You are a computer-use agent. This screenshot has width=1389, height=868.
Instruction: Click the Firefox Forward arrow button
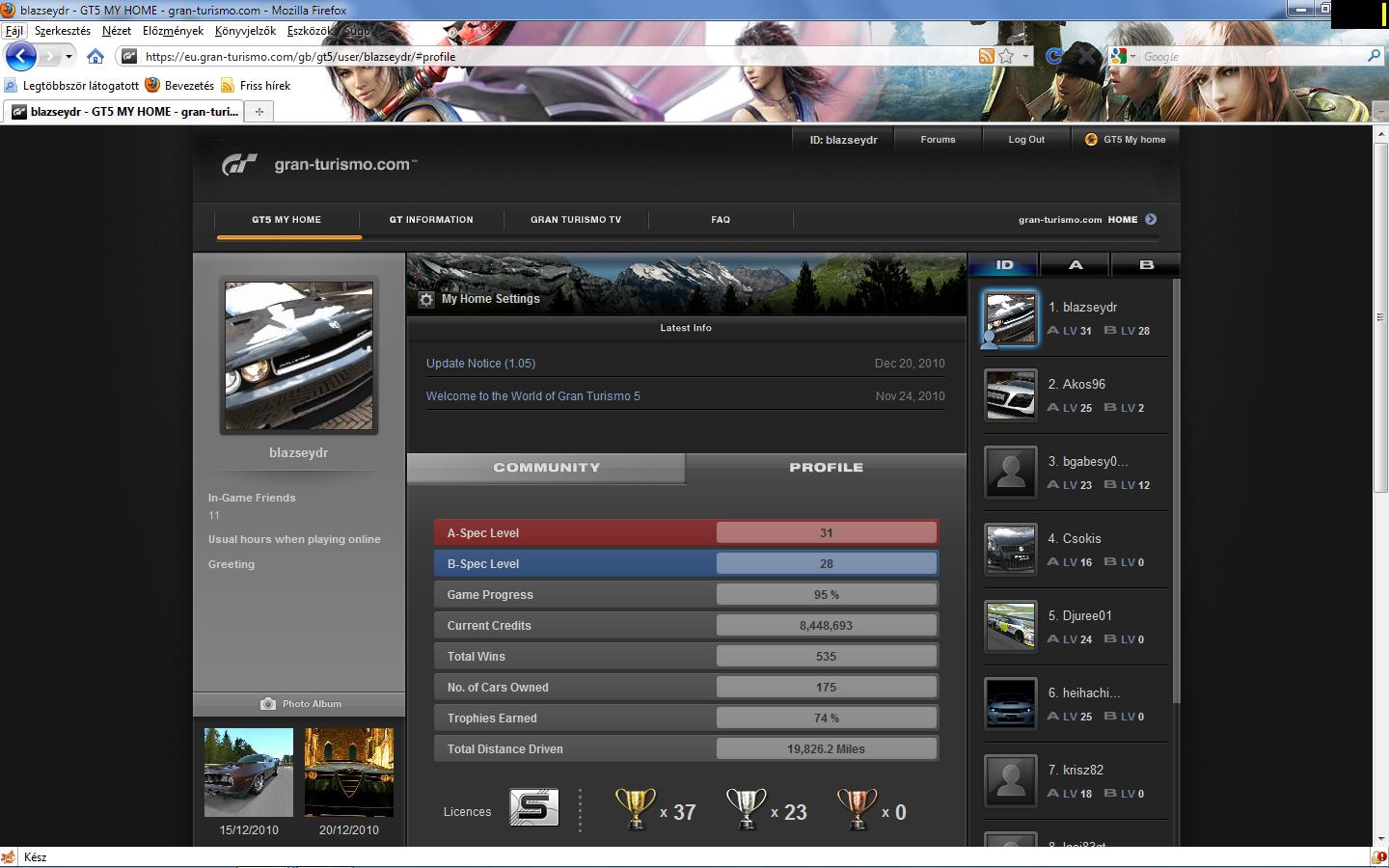click(48, 56)
